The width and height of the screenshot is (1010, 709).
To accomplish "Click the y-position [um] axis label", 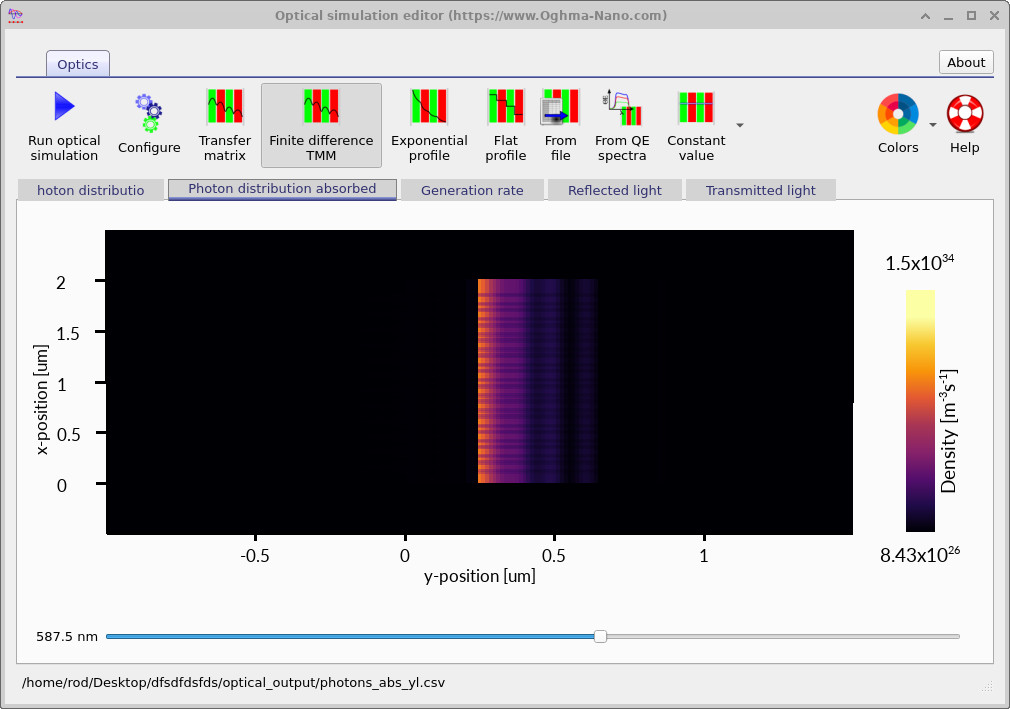I will [x=480, y=576].
